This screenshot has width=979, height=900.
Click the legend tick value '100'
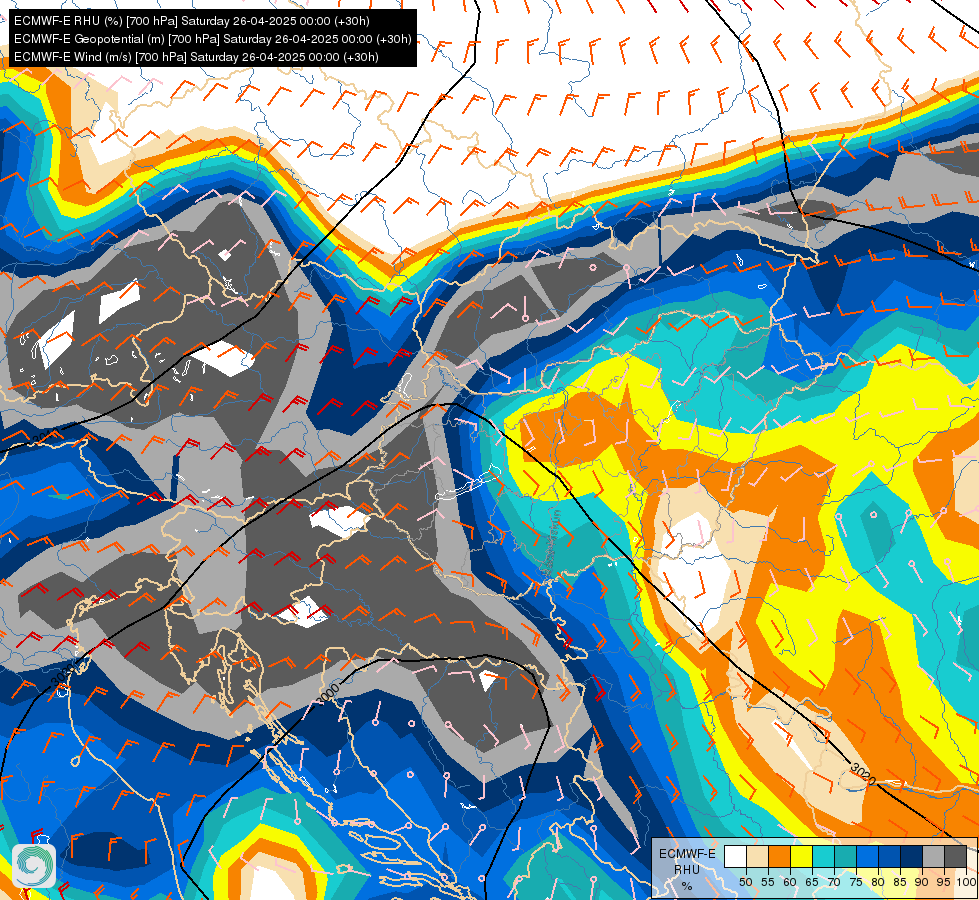click(x=966, y=883)
